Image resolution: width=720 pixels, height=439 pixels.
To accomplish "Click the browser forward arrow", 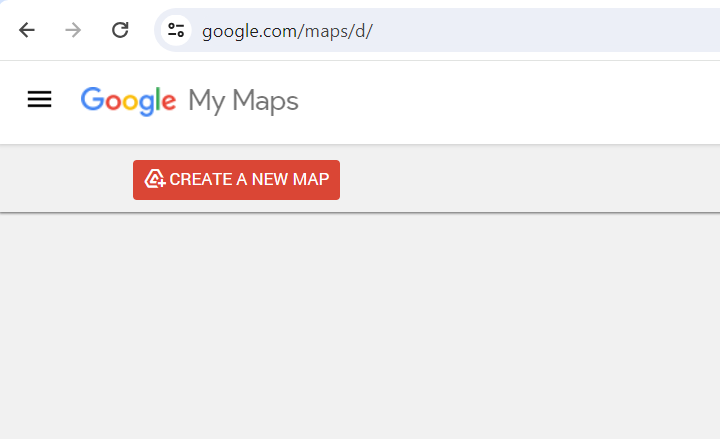I will [x=73, y=30].
